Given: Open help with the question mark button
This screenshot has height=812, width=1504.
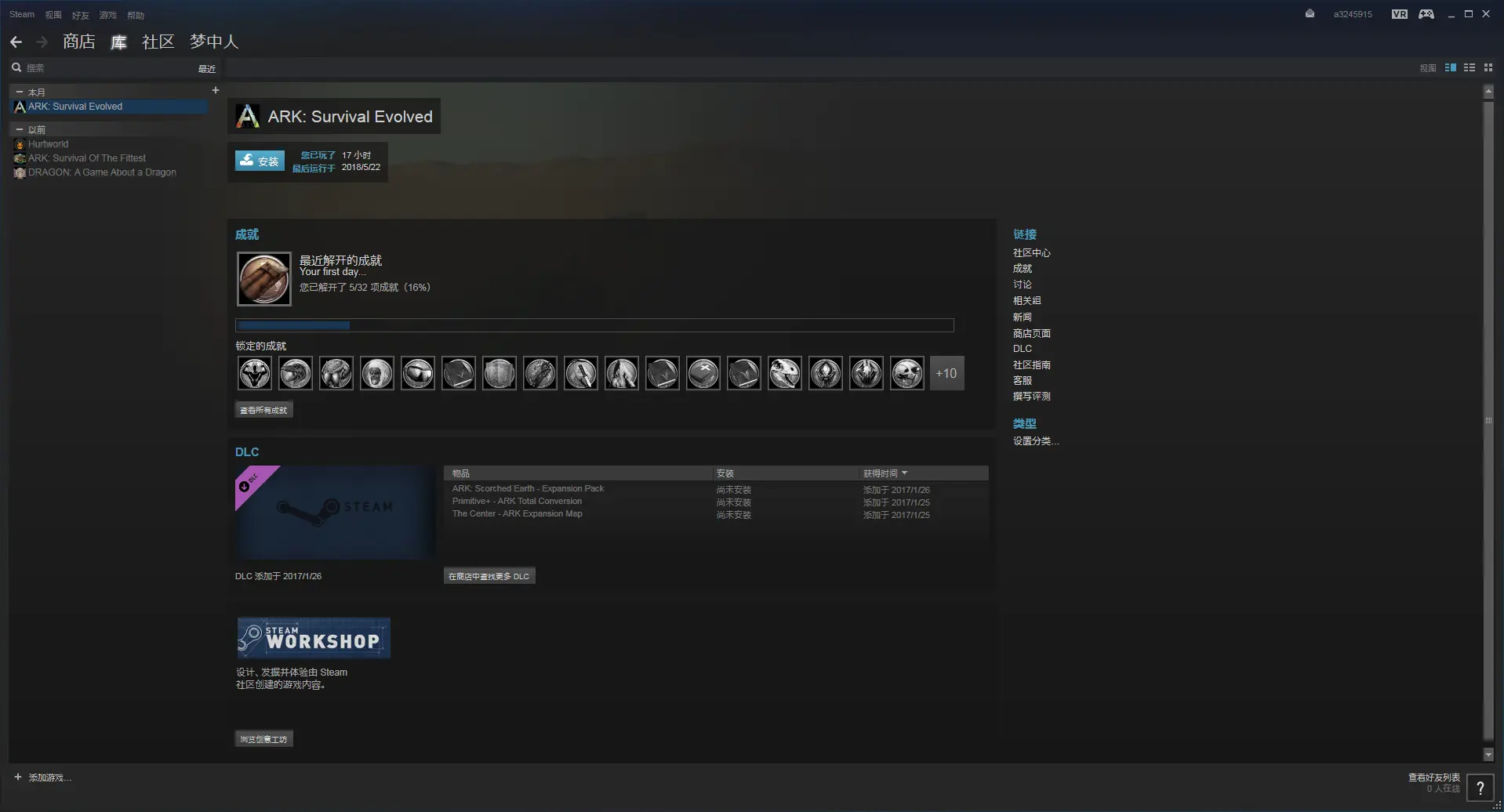Looking at the screenshot, I should click(1480, 788).
